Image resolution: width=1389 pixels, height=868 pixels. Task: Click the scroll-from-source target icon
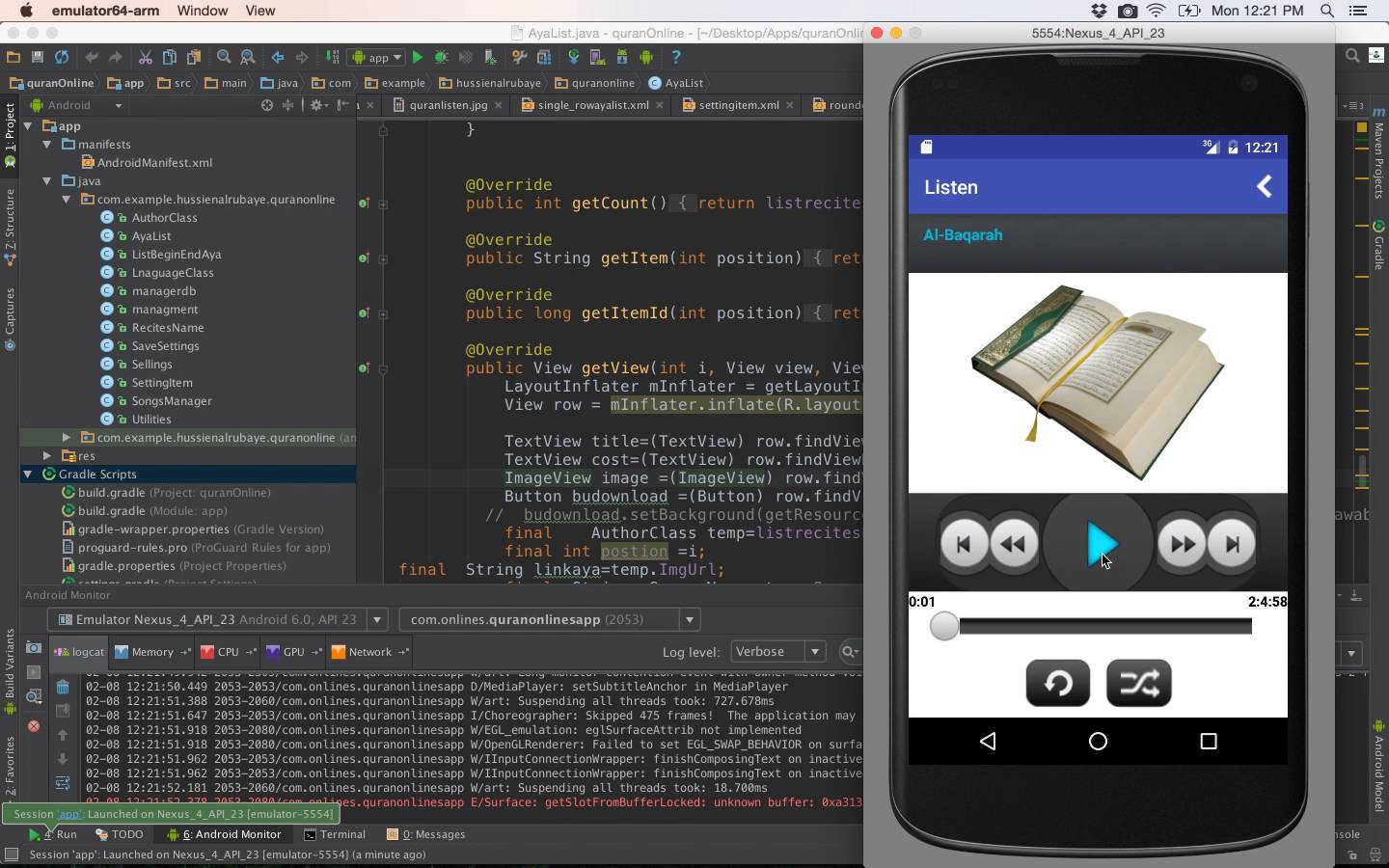pos(267,105)
